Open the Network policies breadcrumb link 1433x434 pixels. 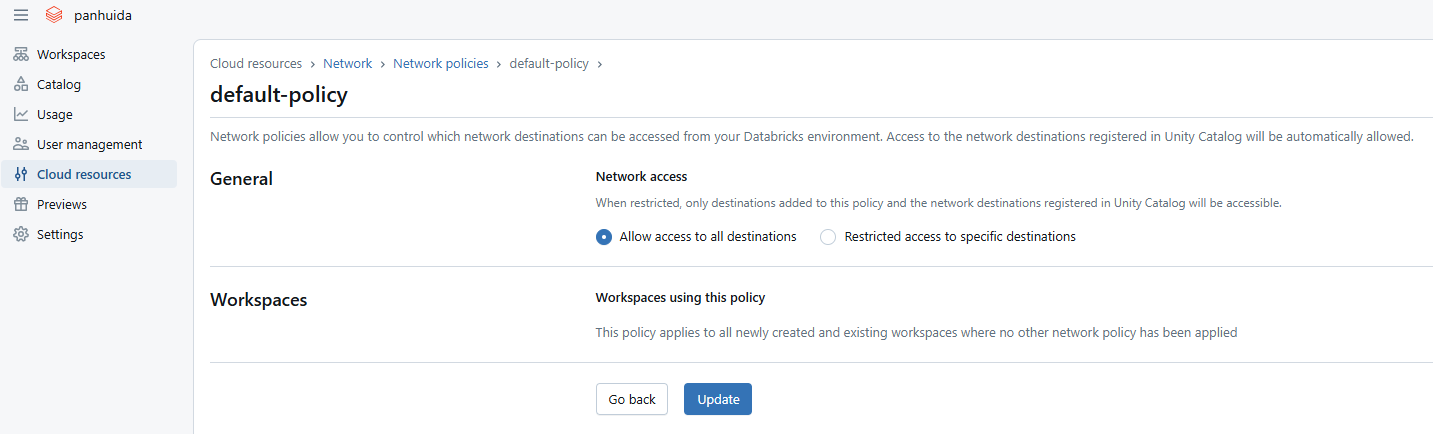(x=441, y=63)
